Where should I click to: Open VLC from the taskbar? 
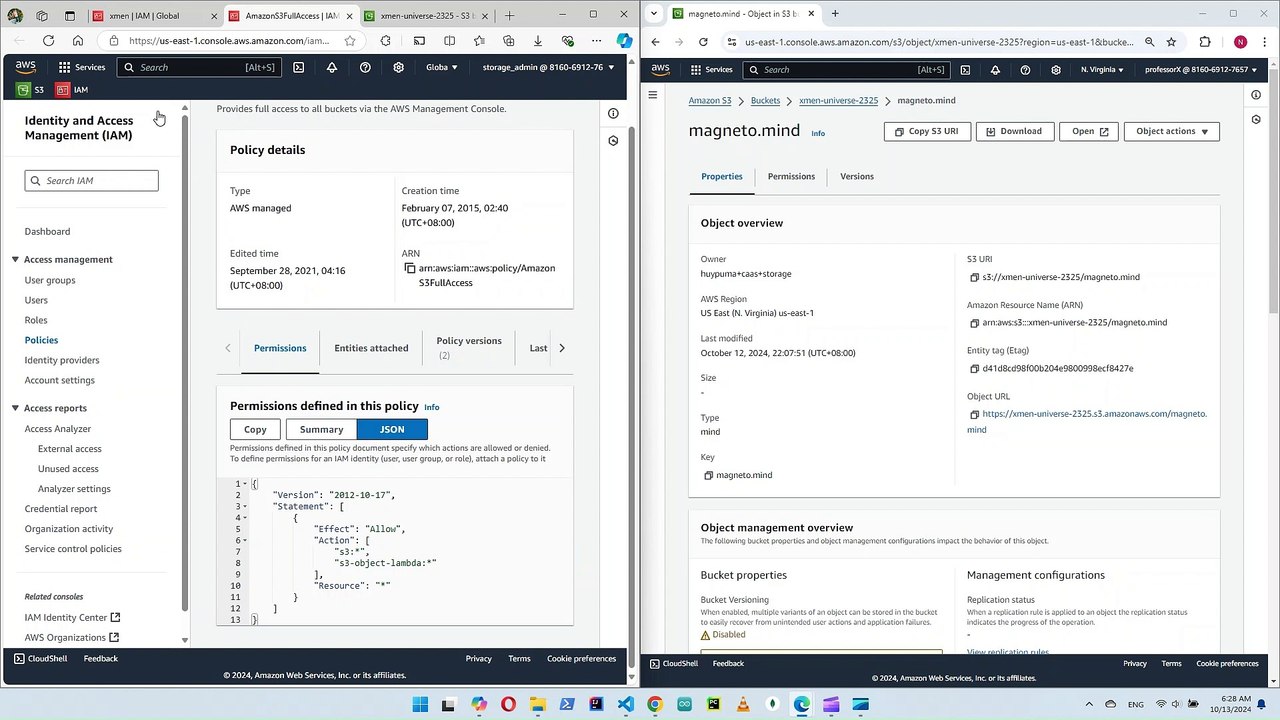click(x=743, y=704)
